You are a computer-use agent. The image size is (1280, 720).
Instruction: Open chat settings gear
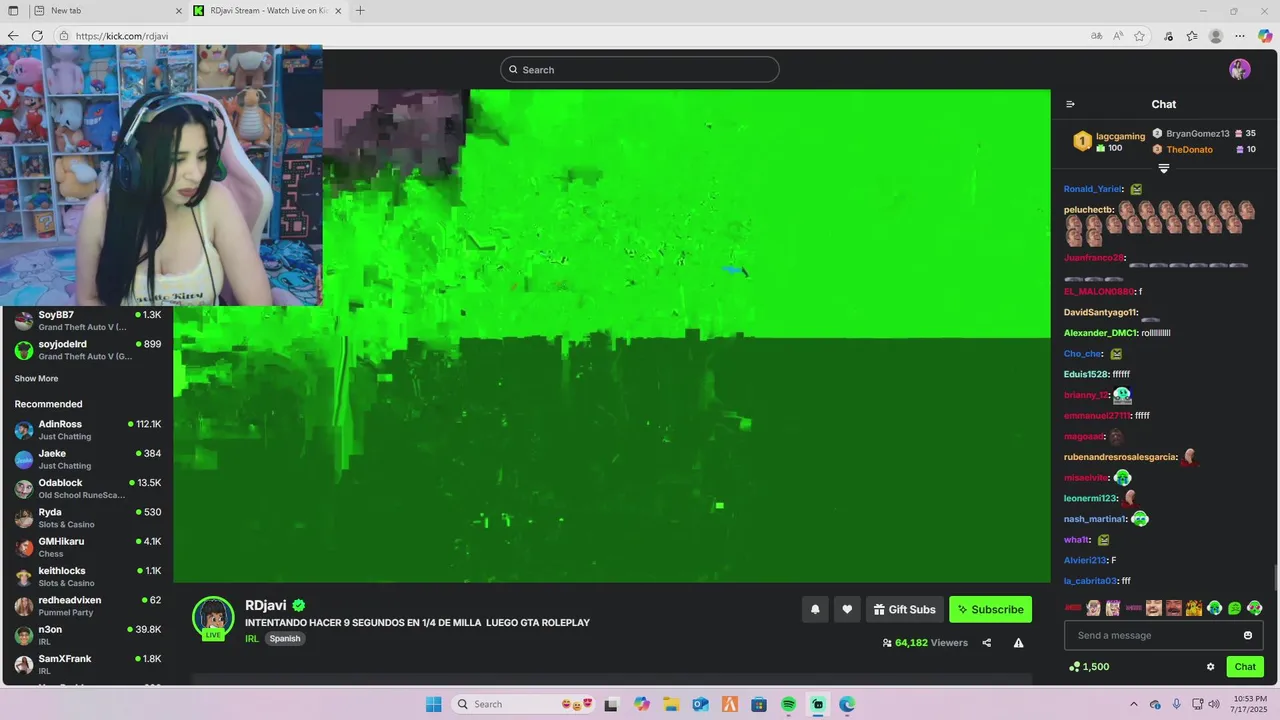(x=1210, y=667)
